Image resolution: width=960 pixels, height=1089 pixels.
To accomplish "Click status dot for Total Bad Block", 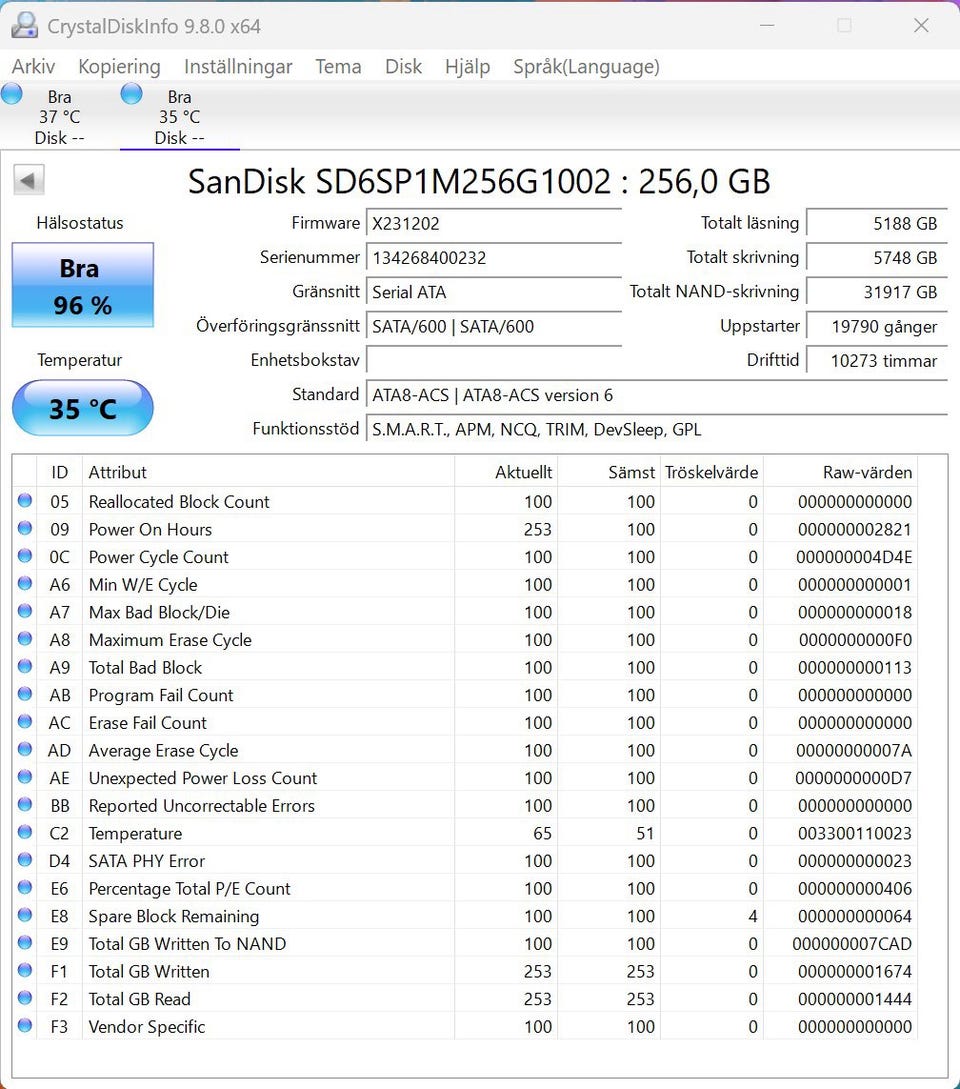I will coord(25,666).
